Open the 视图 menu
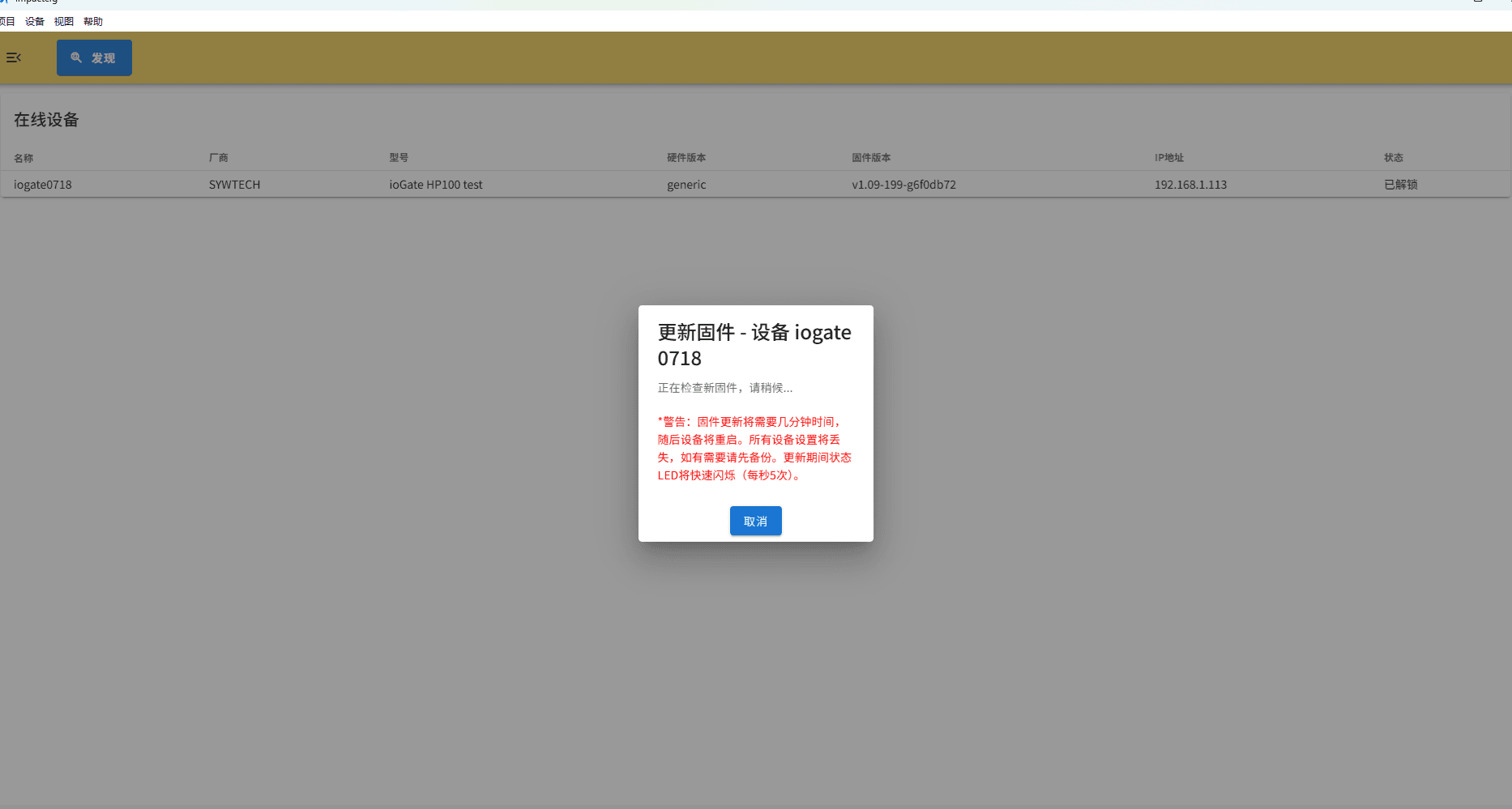Screen dimensions: 1512x809 [x=63, y=21]
